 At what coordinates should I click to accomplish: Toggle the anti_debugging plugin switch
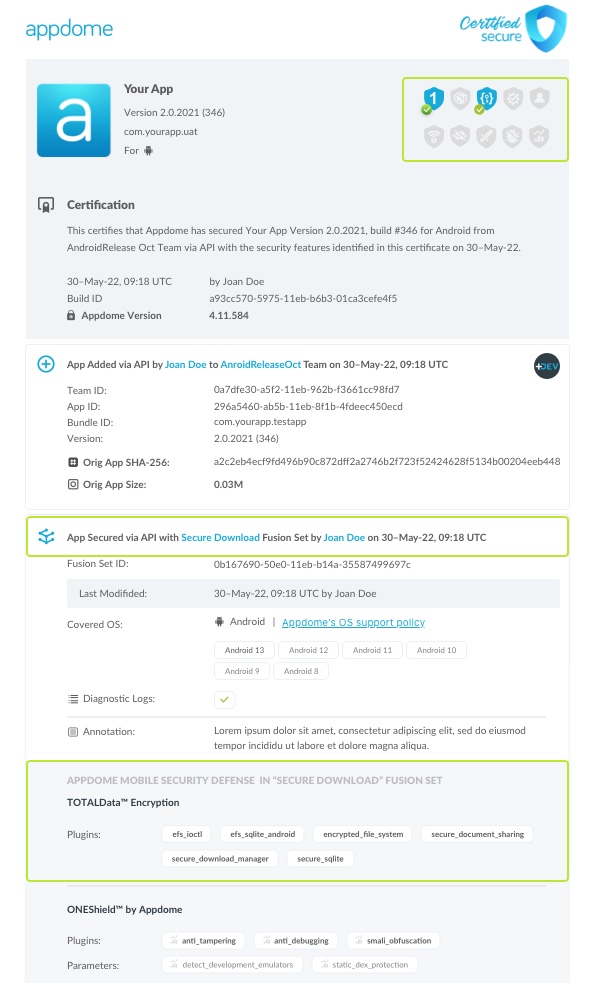265,940
